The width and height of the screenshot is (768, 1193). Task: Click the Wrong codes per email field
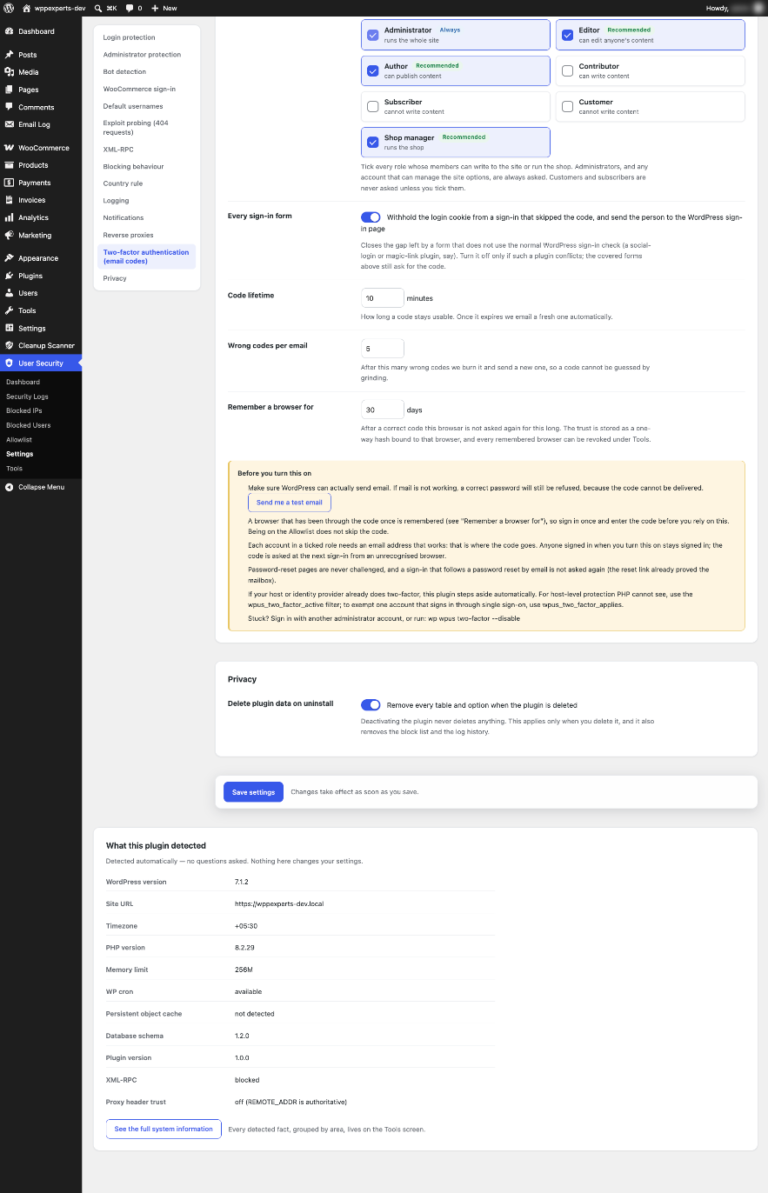coord(382,348)
